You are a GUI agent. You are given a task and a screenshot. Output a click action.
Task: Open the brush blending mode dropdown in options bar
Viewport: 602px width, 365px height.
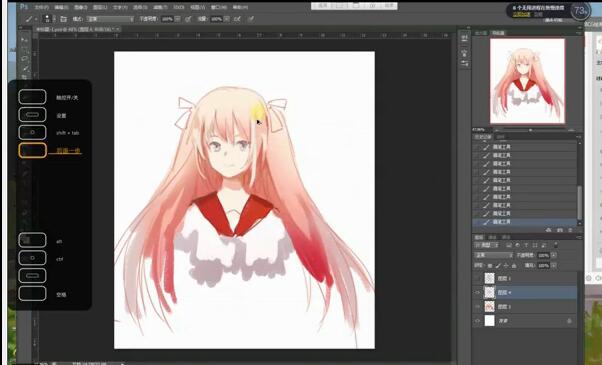click(111, 19)
